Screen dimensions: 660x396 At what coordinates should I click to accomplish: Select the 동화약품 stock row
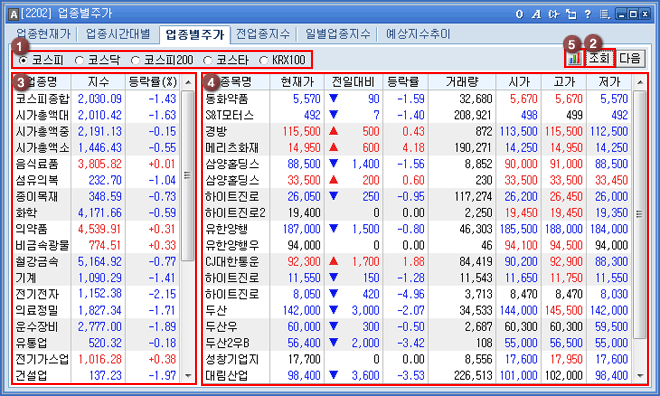tap(418, 98)
